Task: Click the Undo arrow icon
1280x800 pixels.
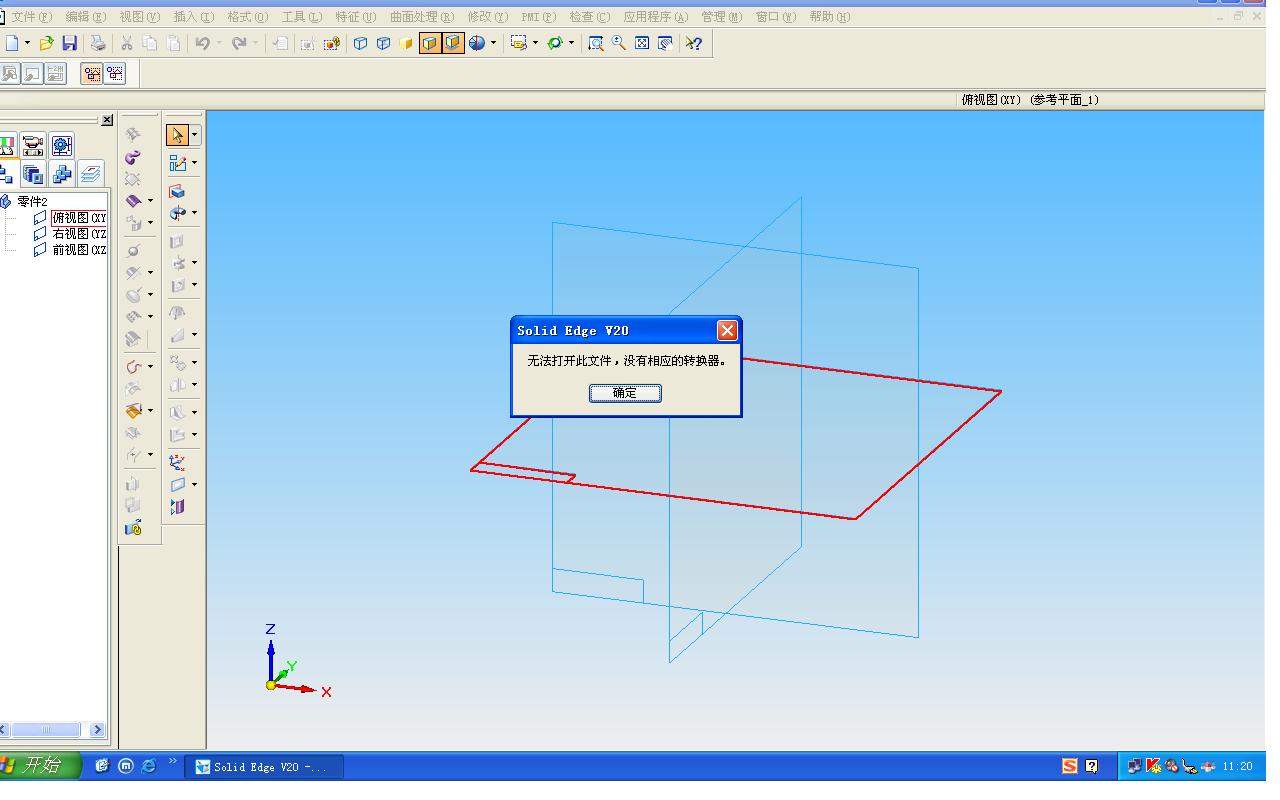Action: [x=202, y=43]
